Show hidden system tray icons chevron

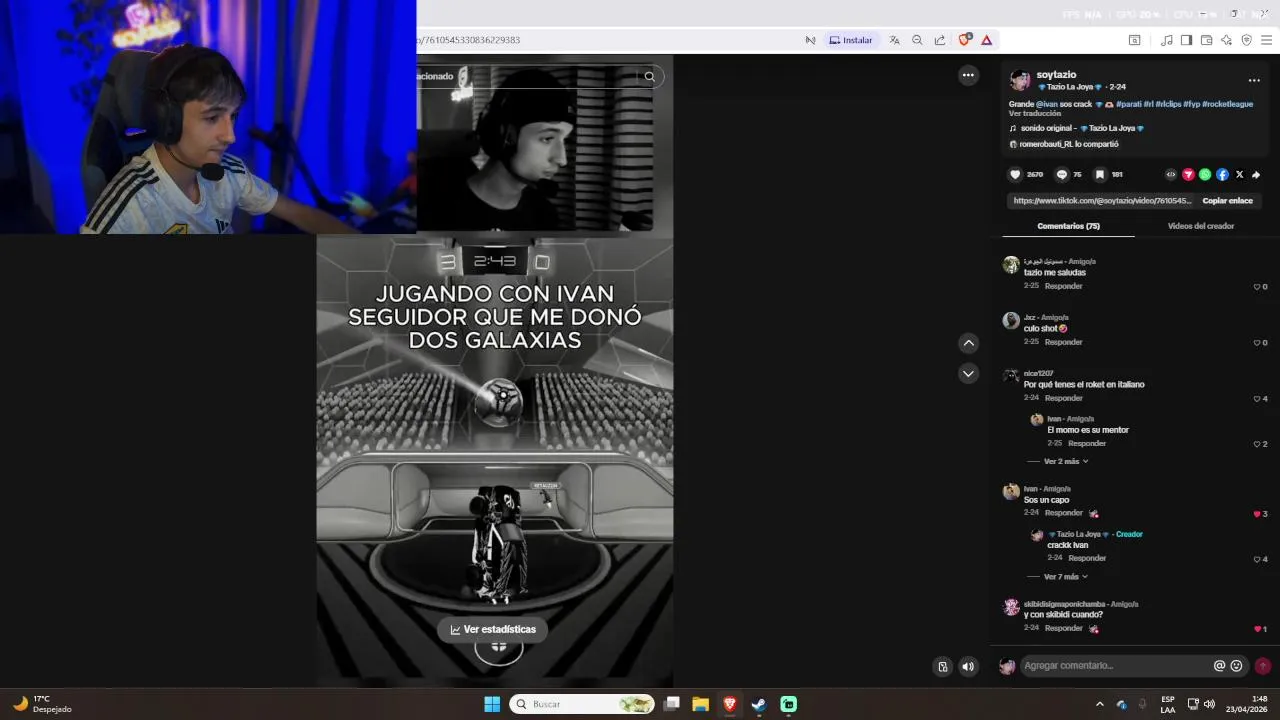coord(1100,704)
